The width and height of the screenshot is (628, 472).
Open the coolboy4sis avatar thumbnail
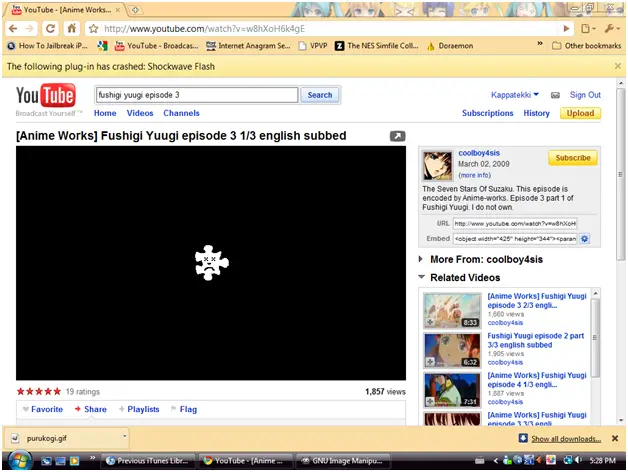(437, 165)
